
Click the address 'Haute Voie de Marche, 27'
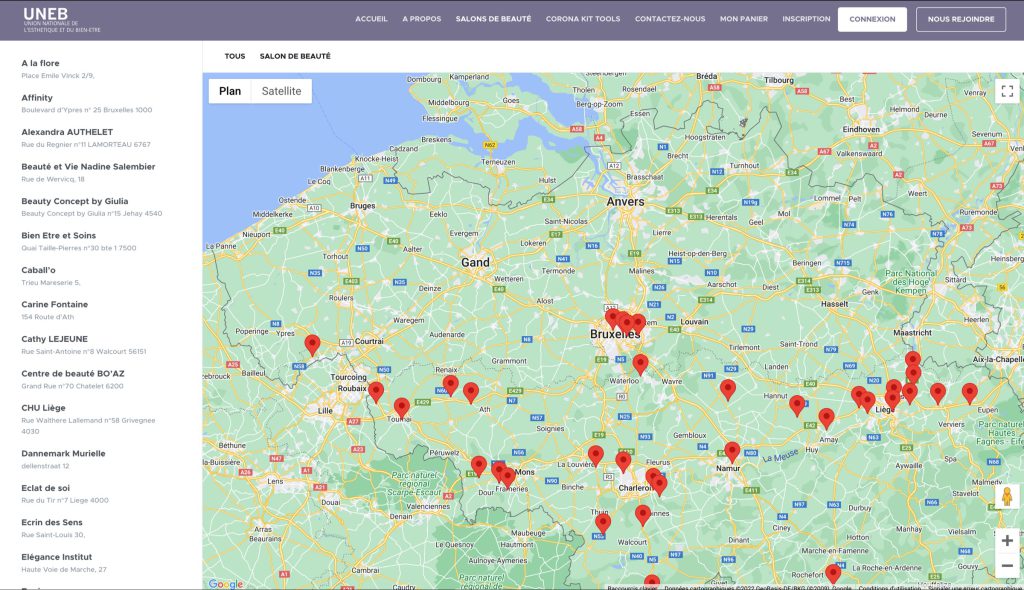64,570
